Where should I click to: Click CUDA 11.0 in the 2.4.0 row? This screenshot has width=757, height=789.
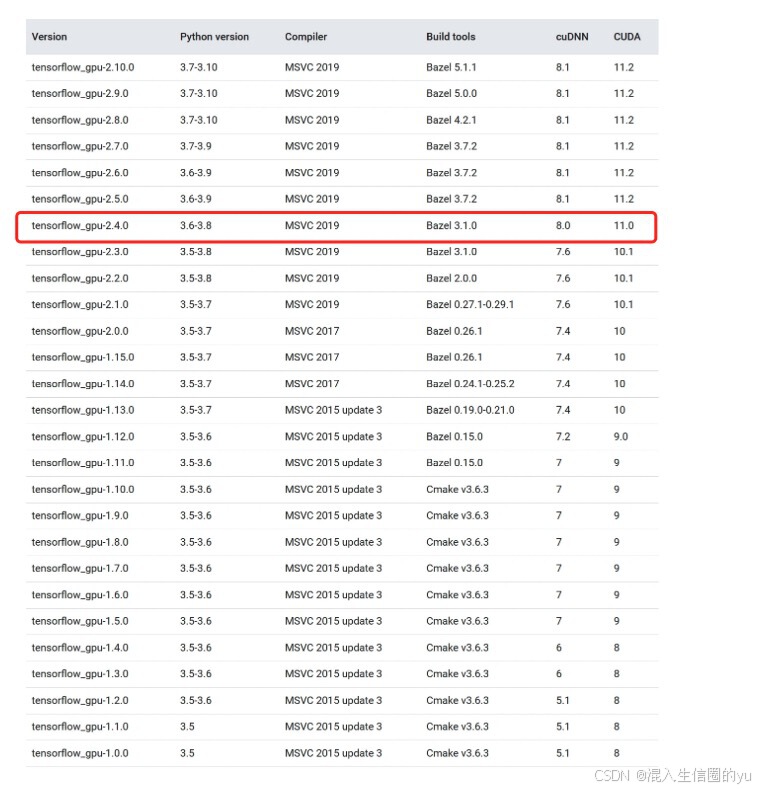point(623,225)
